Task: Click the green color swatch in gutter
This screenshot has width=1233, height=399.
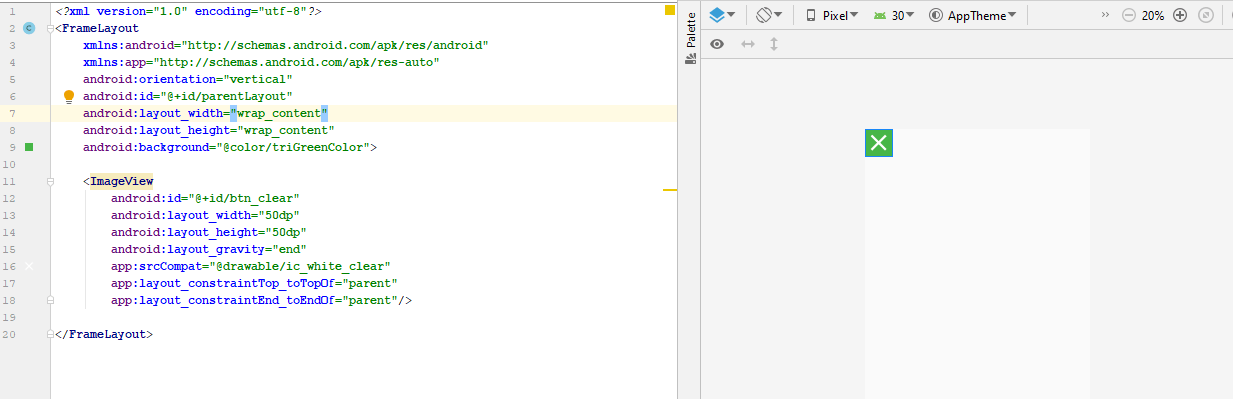Action: (x=29, y=147)
